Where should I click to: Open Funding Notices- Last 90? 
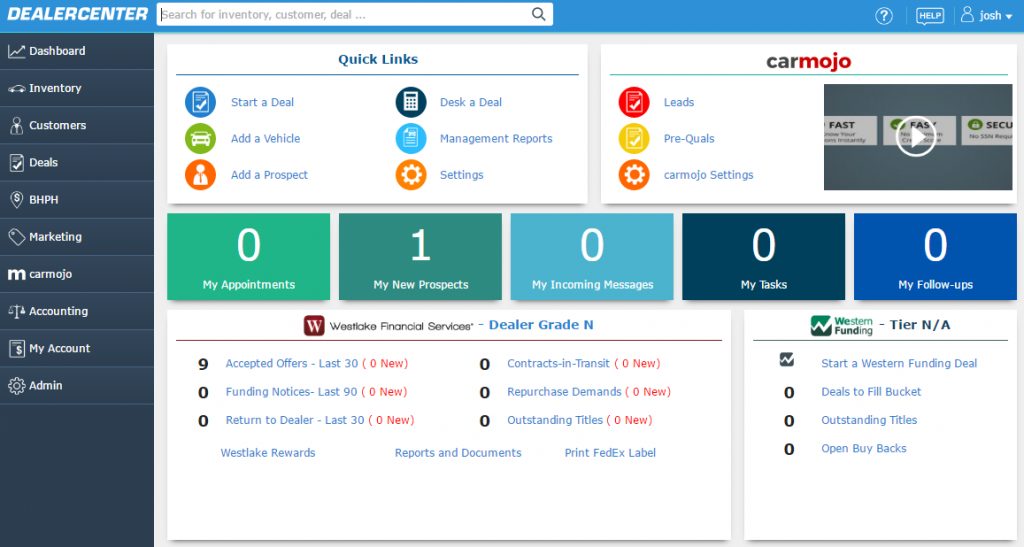point(291,392)
